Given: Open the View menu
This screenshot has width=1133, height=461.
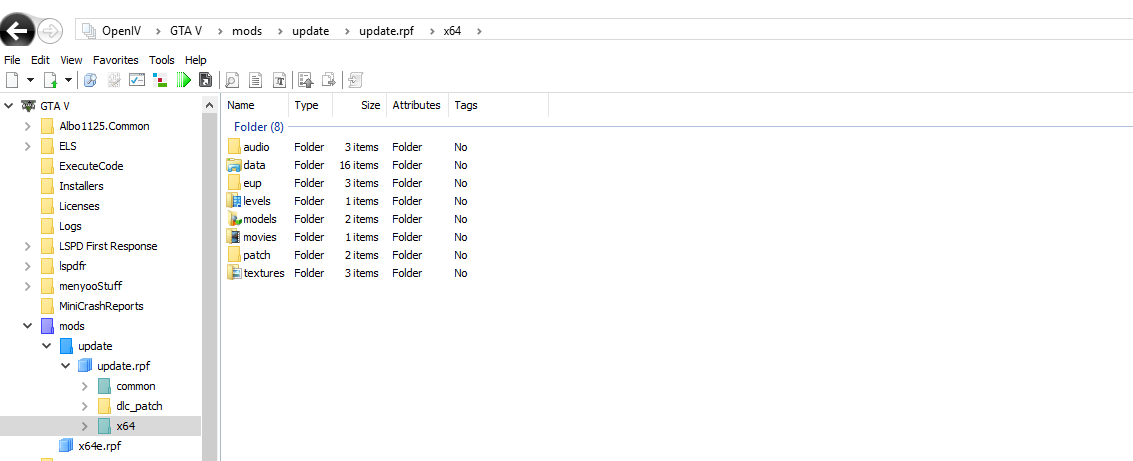Looking at the screenshot, I should coord(72,60).
